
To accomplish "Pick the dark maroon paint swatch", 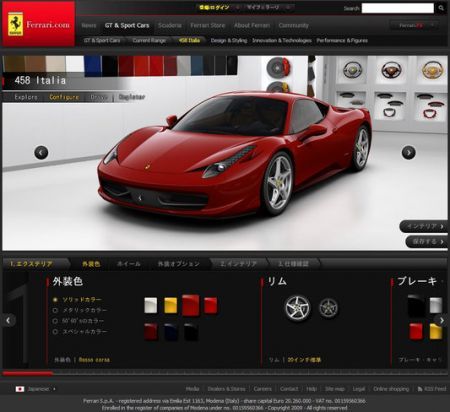I will (151, 332).
